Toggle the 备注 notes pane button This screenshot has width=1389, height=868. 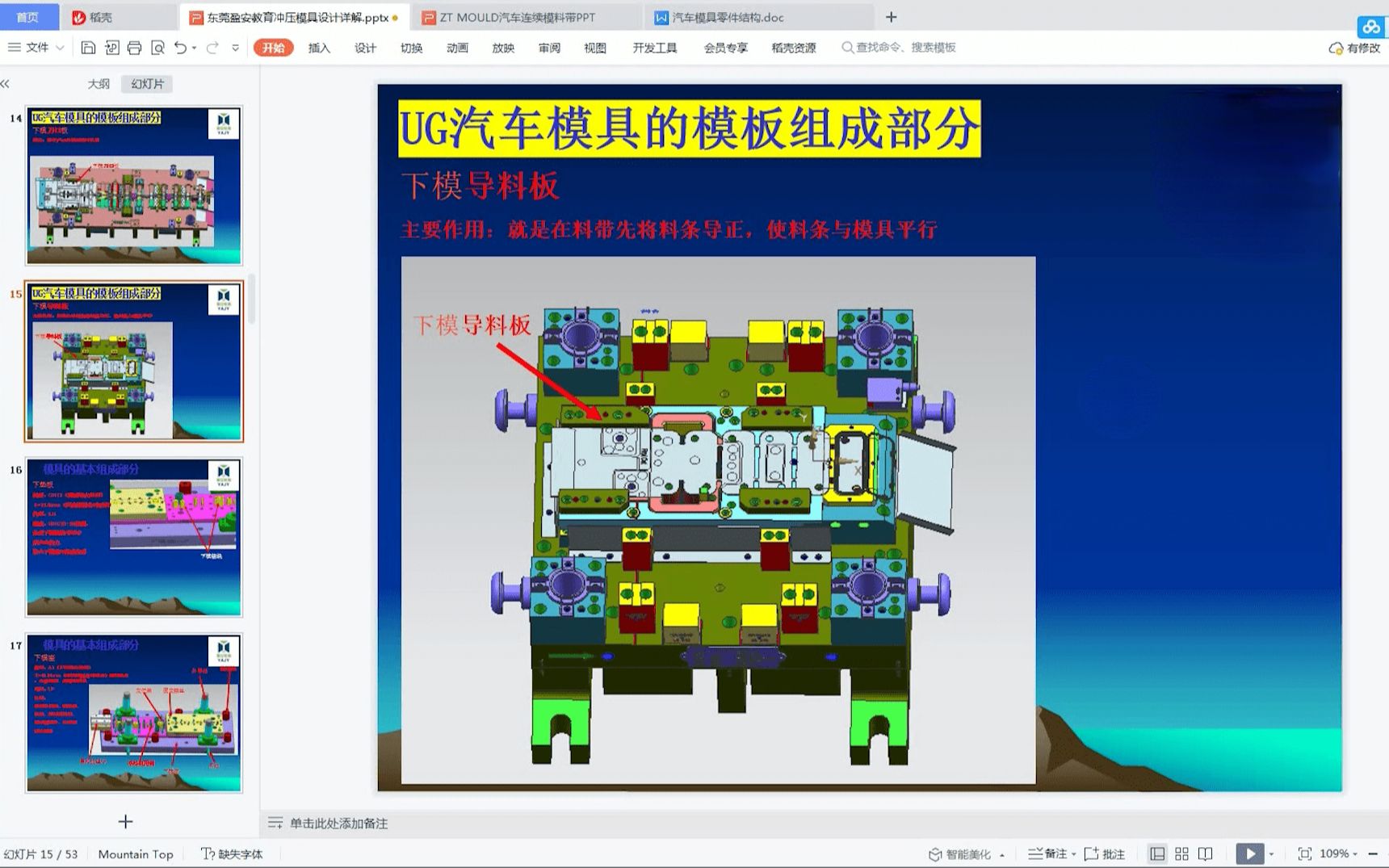(1047, 854)
